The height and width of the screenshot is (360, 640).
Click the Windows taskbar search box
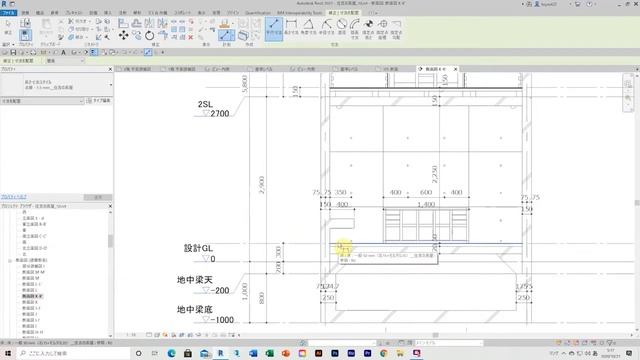(x=74, y=353)
